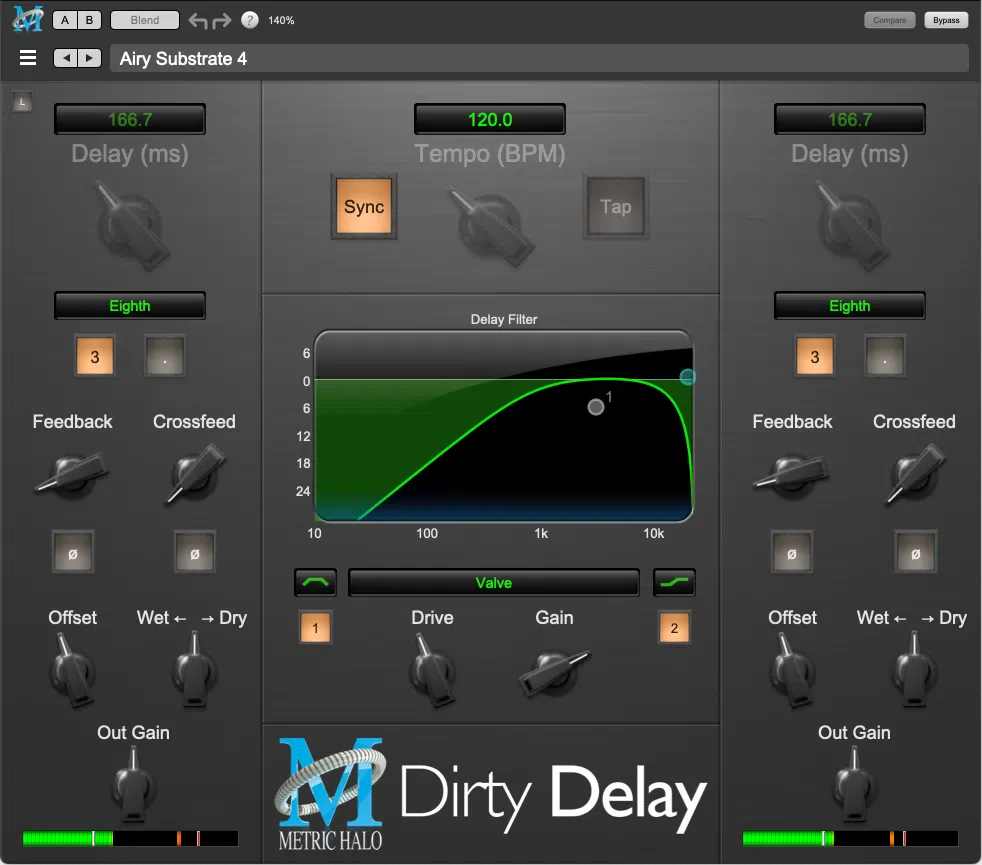
Task: Click the small L link icon
Action: coord(23,102)
